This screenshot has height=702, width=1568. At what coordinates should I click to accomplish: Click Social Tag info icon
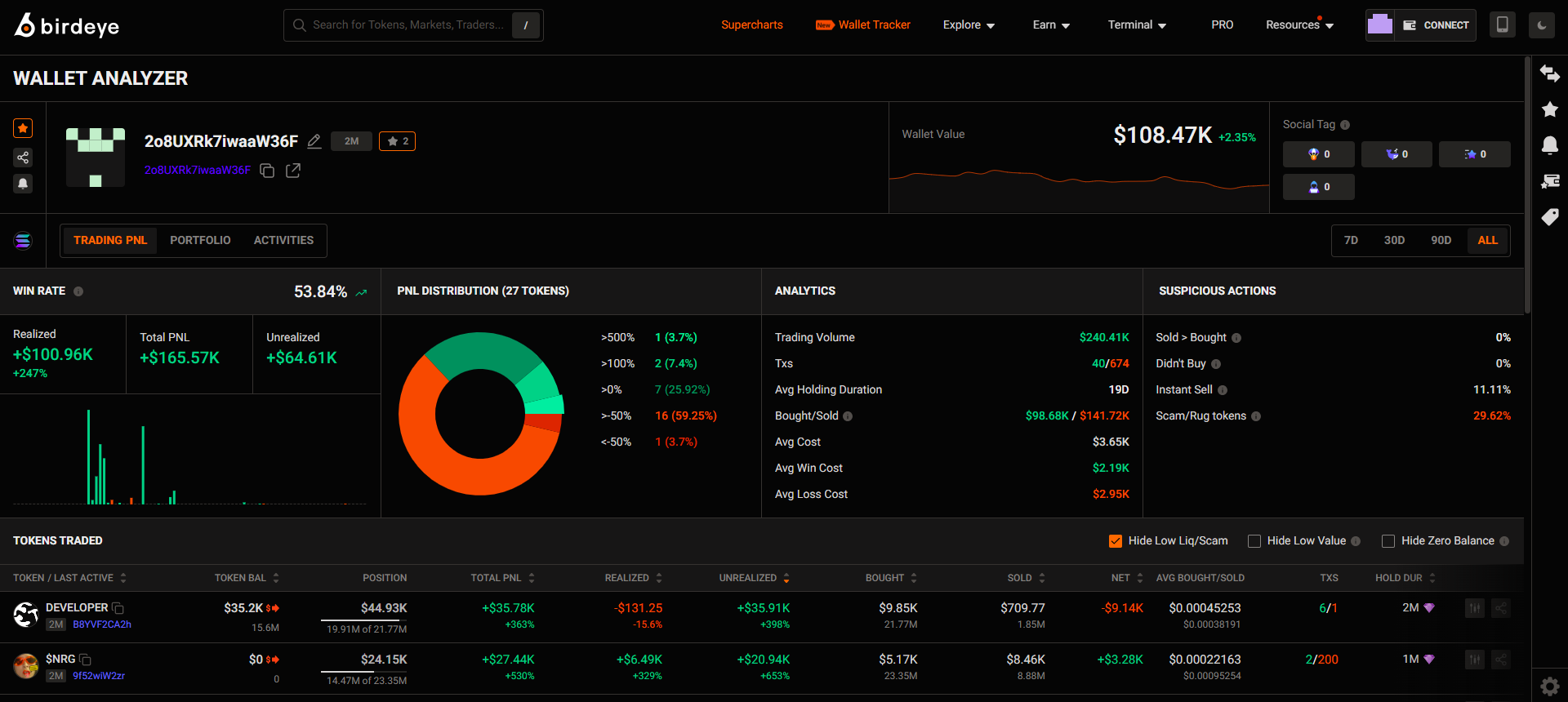(x=1345, y=125)
